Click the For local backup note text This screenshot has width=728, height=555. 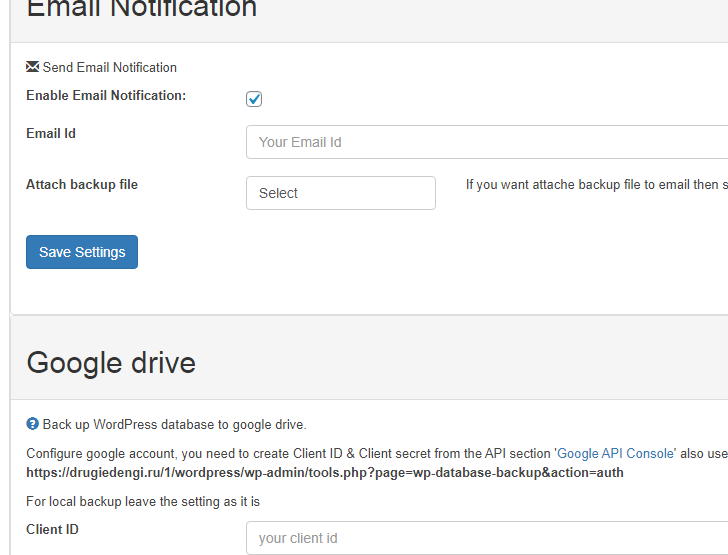click(143, 502)
